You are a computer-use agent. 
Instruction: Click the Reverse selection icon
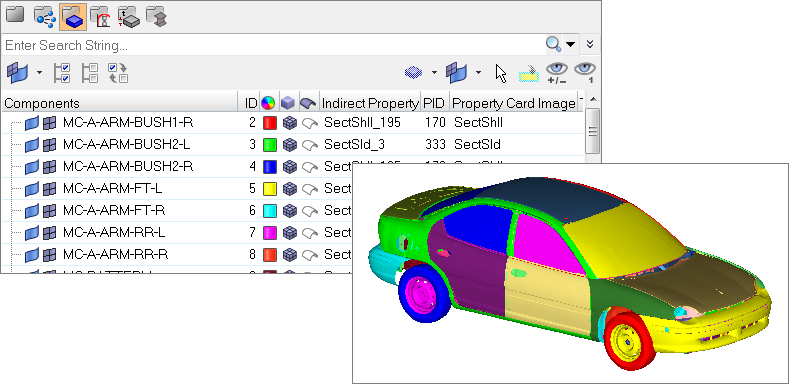click(118, 73)
